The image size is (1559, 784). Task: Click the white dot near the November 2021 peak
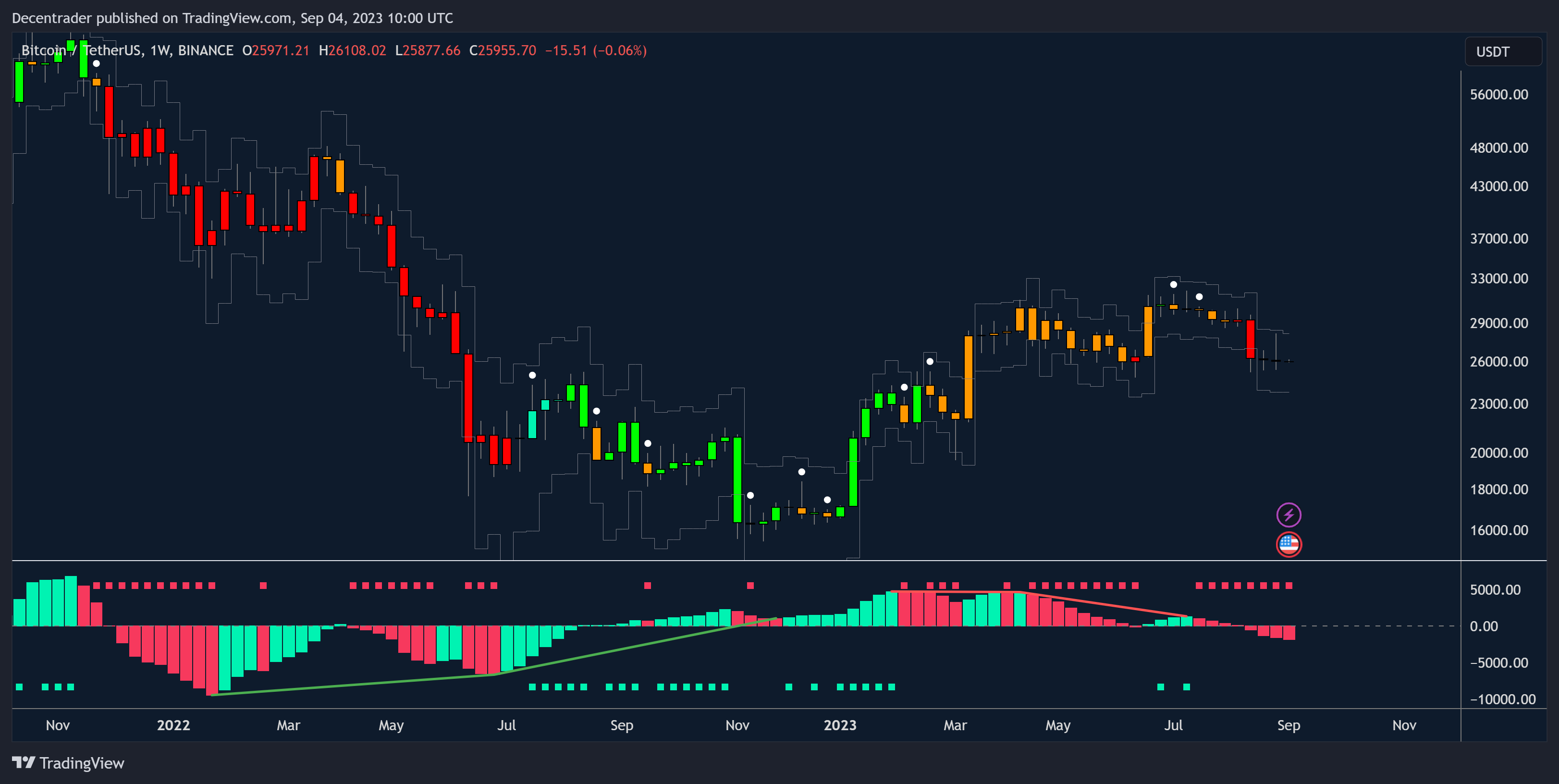pyautogui.click(x=96, y=63)
